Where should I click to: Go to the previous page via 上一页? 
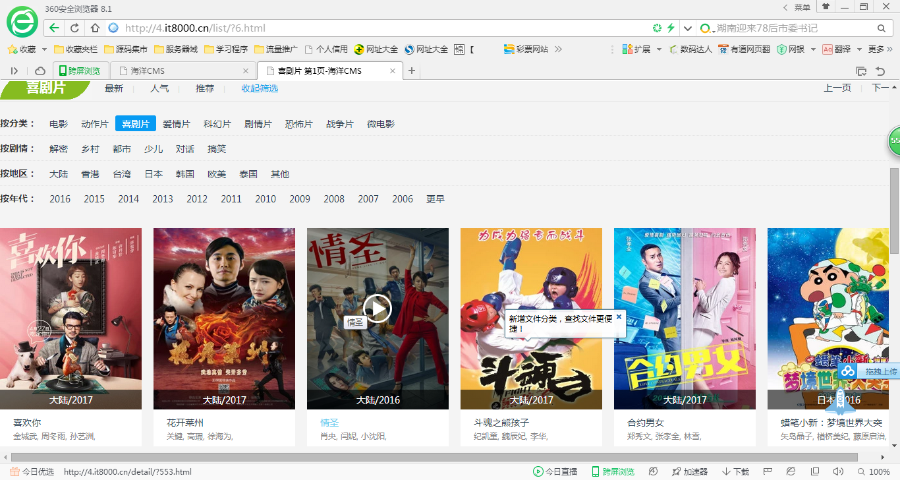tap(837, 88)
